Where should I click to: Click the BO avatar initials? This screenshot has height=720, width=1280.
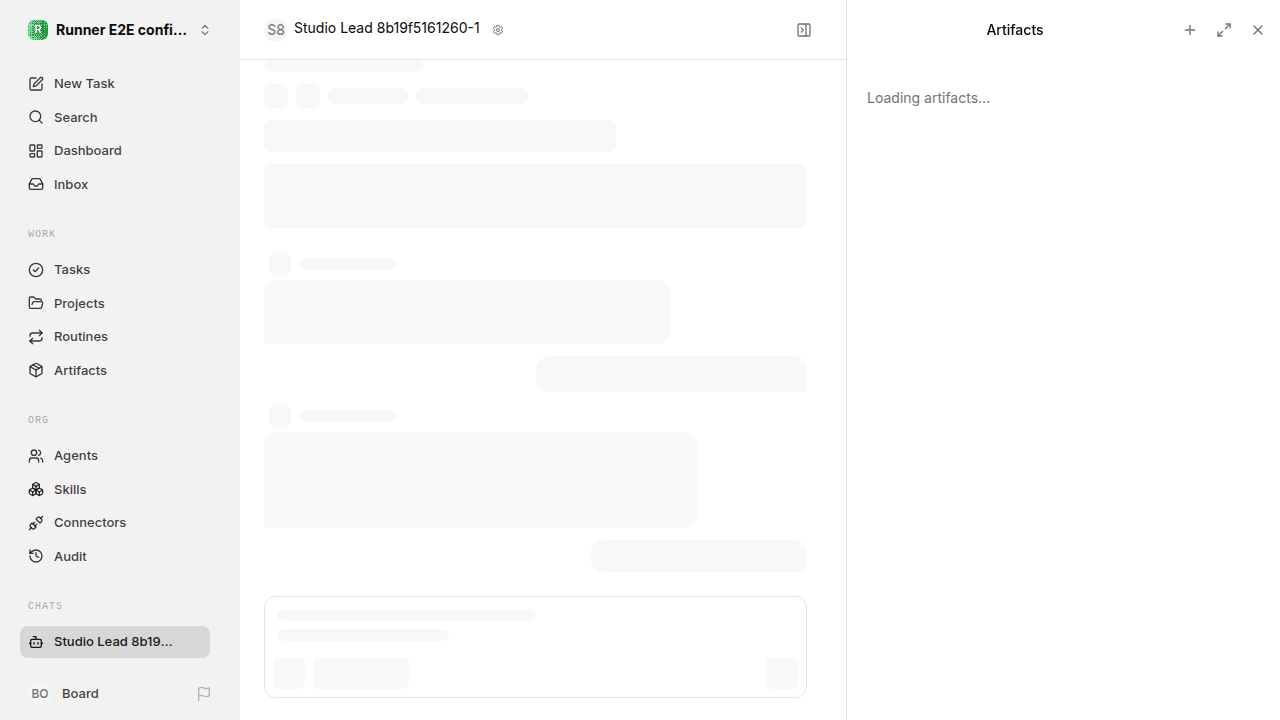click(40, 694)
